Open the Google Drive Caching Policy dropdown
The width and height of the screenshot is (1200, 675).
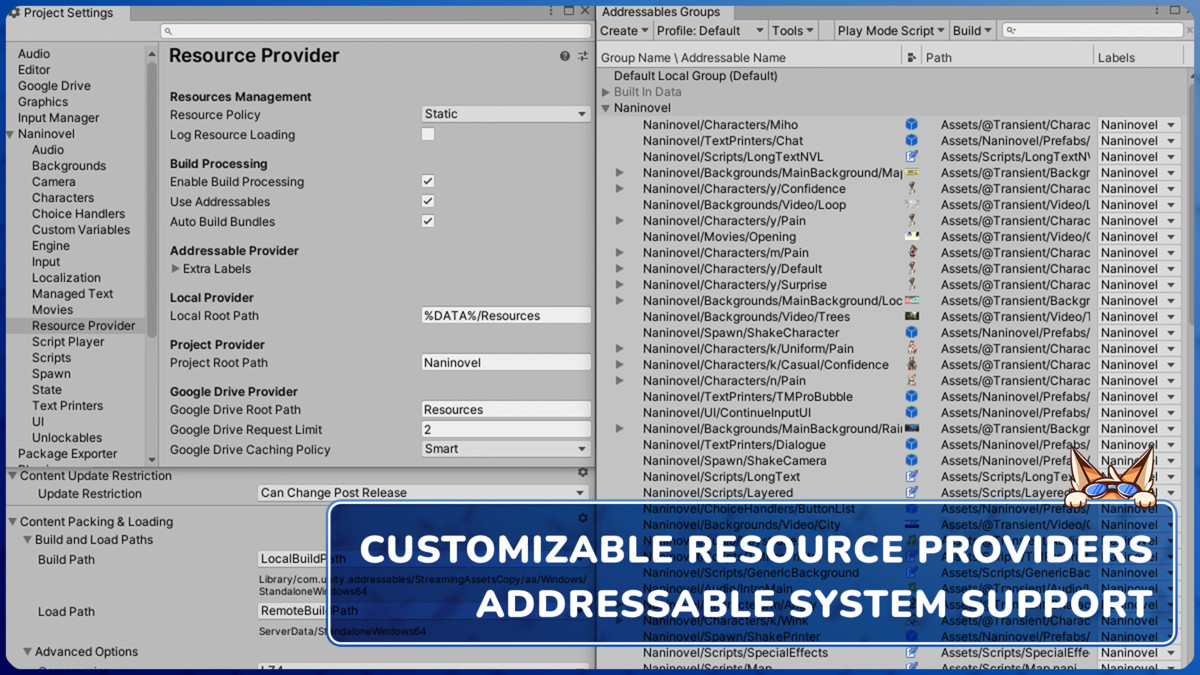pos(506,449)
